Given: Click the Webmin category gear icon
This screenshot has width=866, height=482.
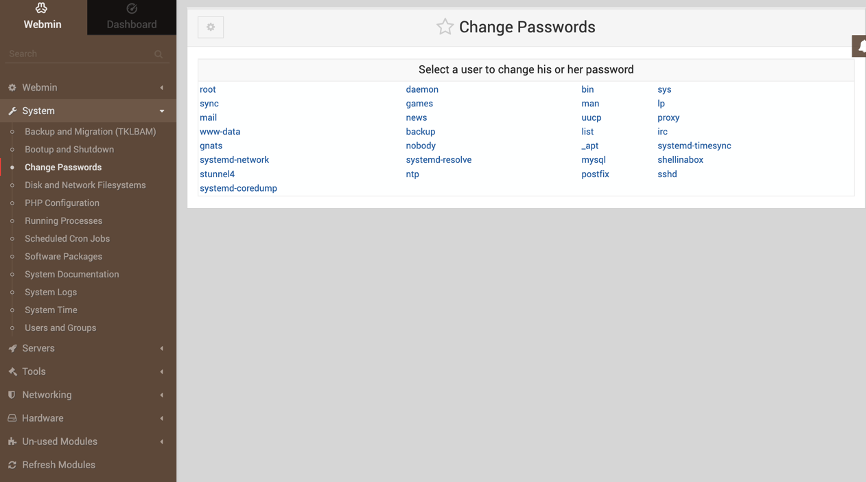Looking at the screenshot, I should [12, 87].
